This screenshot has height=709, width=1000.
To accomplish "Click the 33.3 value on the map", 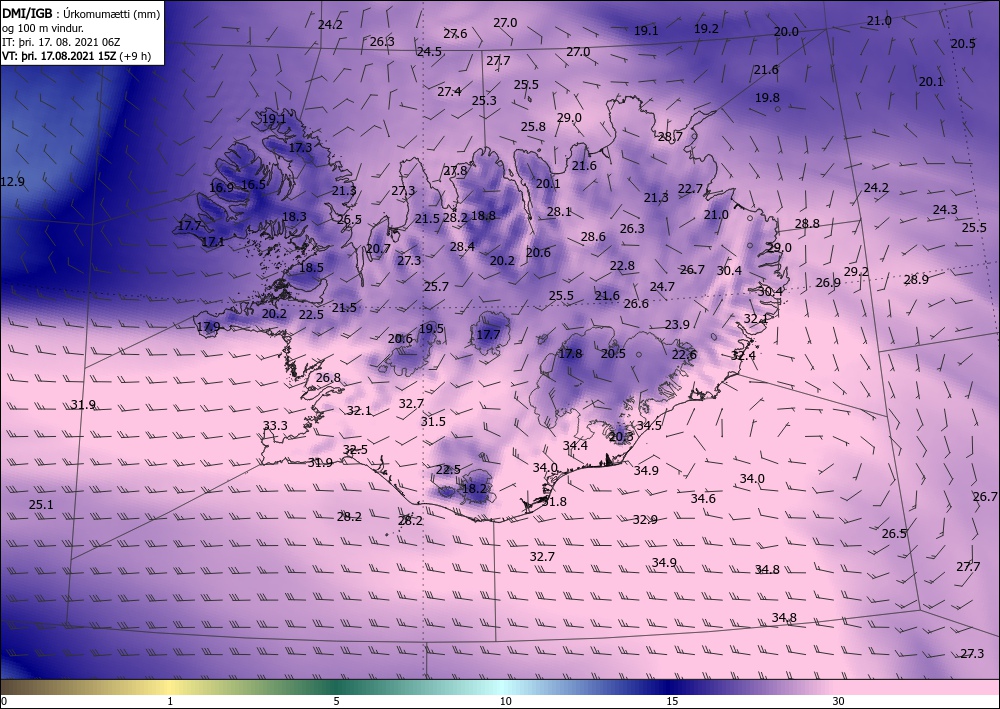I will [x=275, y=426].
